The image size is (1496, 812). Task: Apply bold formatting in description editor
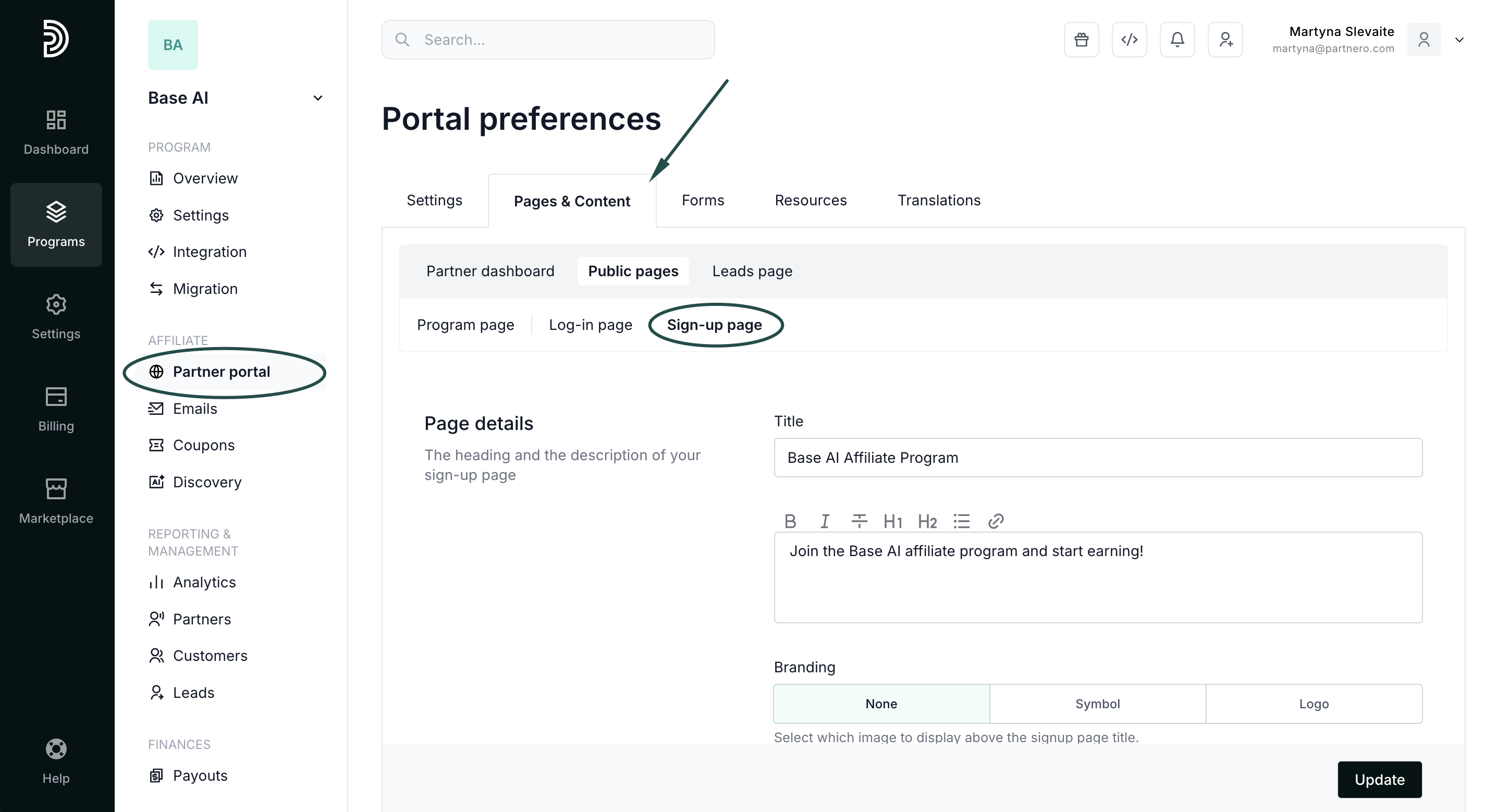[790, 521]
